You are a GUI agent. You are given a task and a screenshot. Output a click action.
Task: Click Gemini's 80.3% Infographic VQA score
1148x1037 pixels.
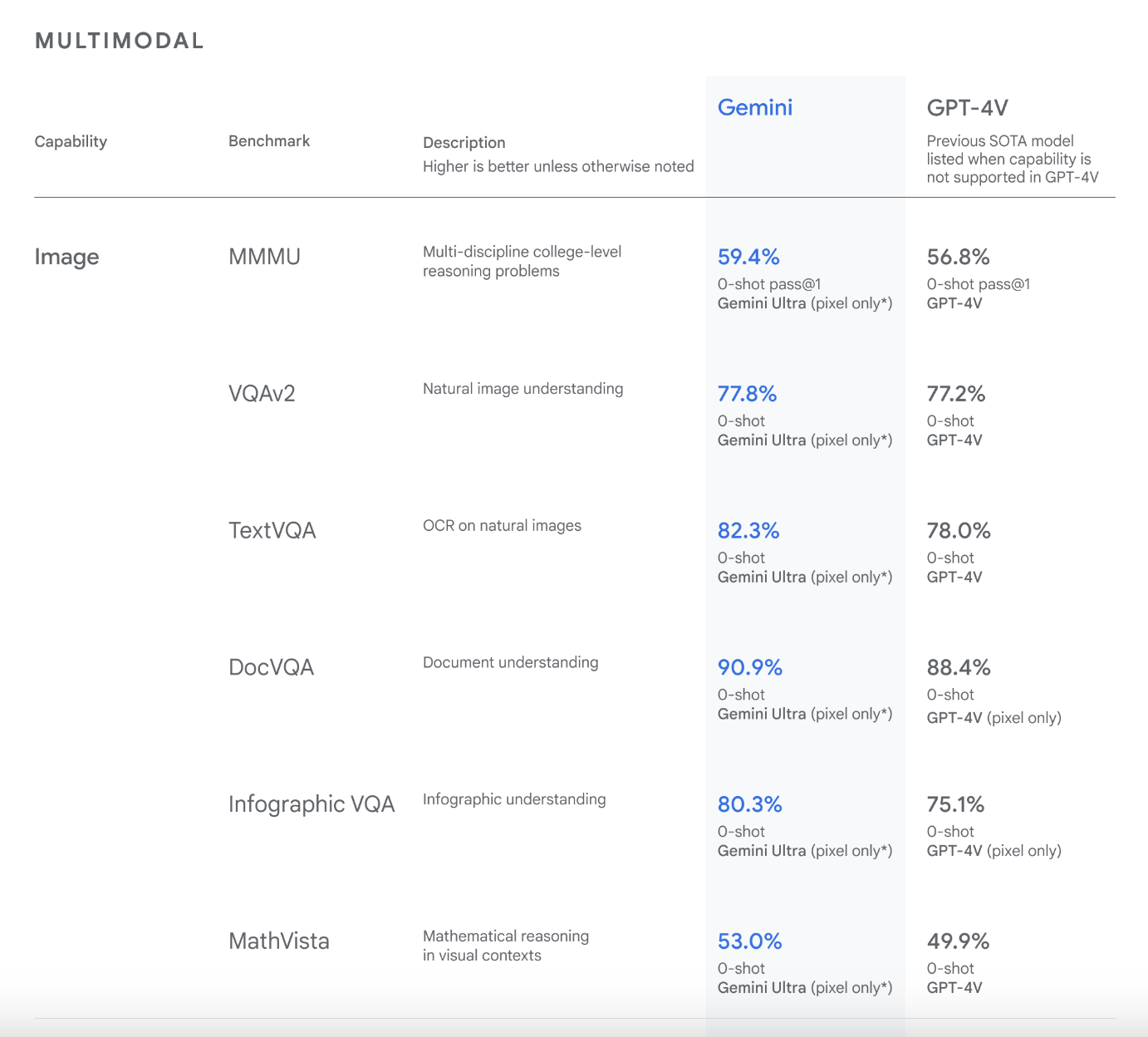pyautogui.click(x=750, y=804)
